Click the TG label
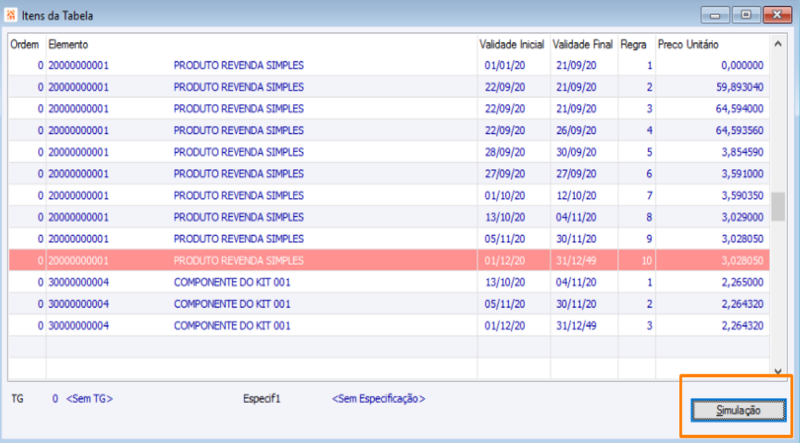This screenshot has height=443, width=800. (x=17, y=399)
